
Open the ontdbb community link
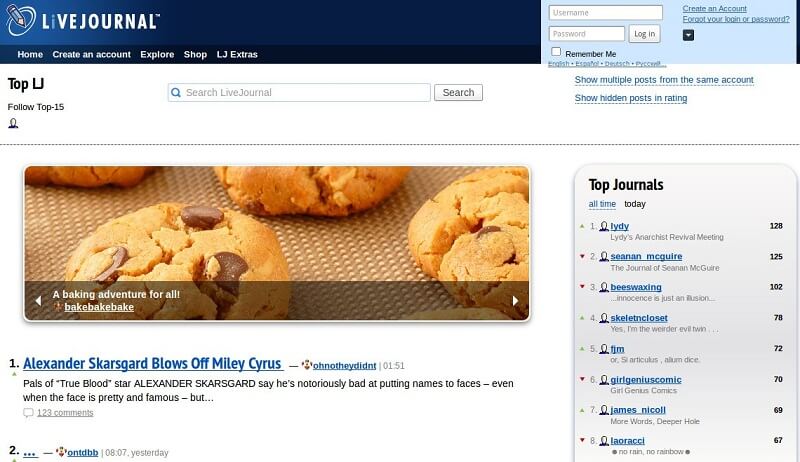click(x=83, y=452)
